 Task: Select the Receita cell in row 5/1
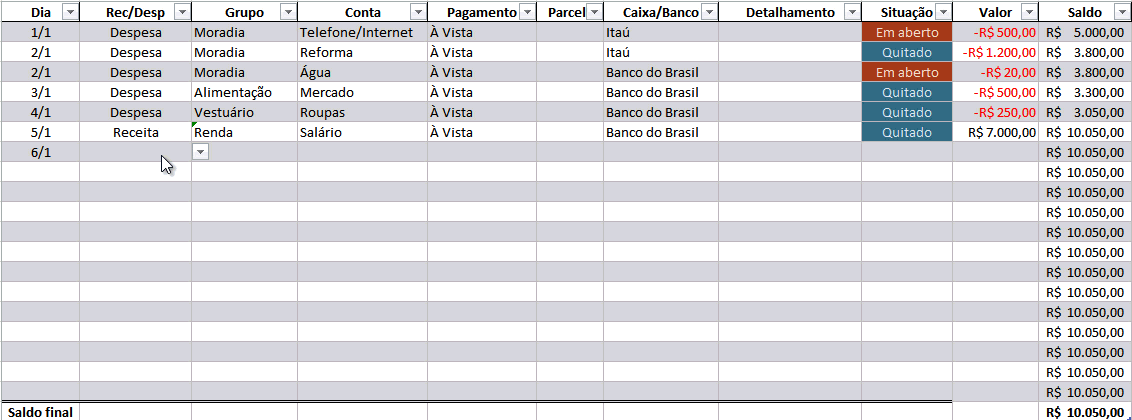coord(136,132)
